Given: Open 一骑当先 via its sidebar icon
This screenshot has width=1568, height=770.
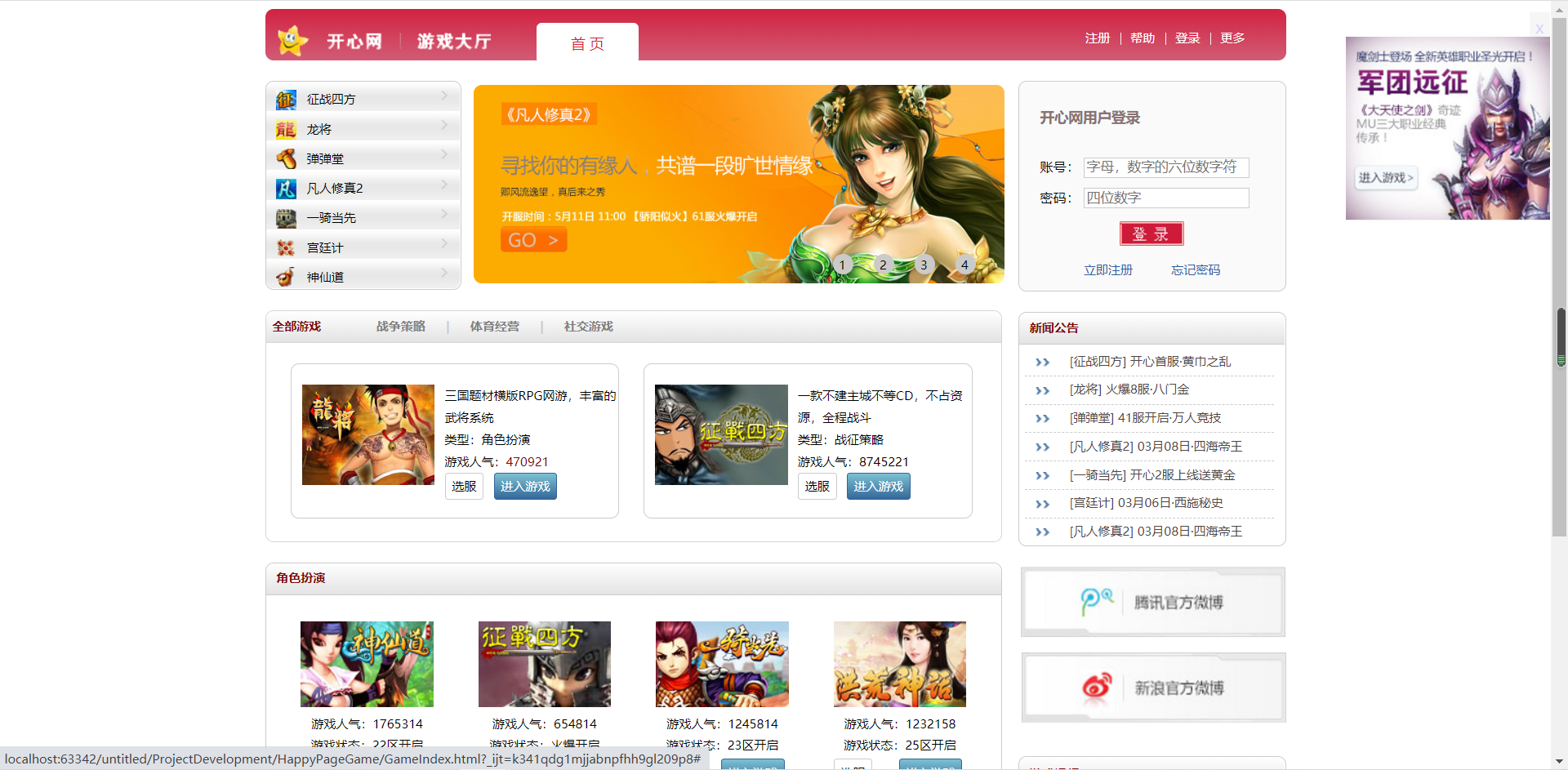Looking at the screenshot, I should (x=286, y=217).
